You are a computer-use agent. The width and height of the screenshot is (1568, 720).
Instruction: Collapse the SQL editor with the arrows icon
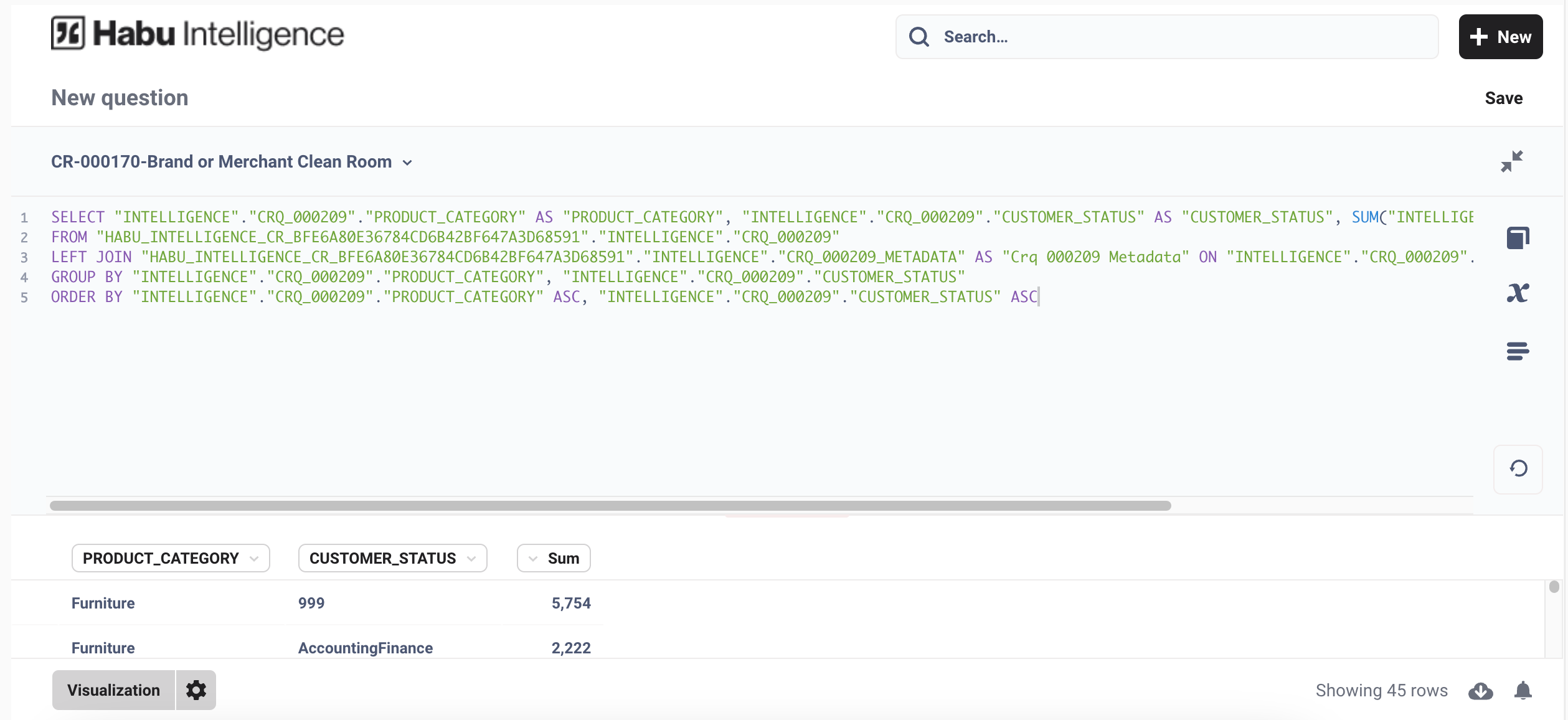[x=1511, y=161]
